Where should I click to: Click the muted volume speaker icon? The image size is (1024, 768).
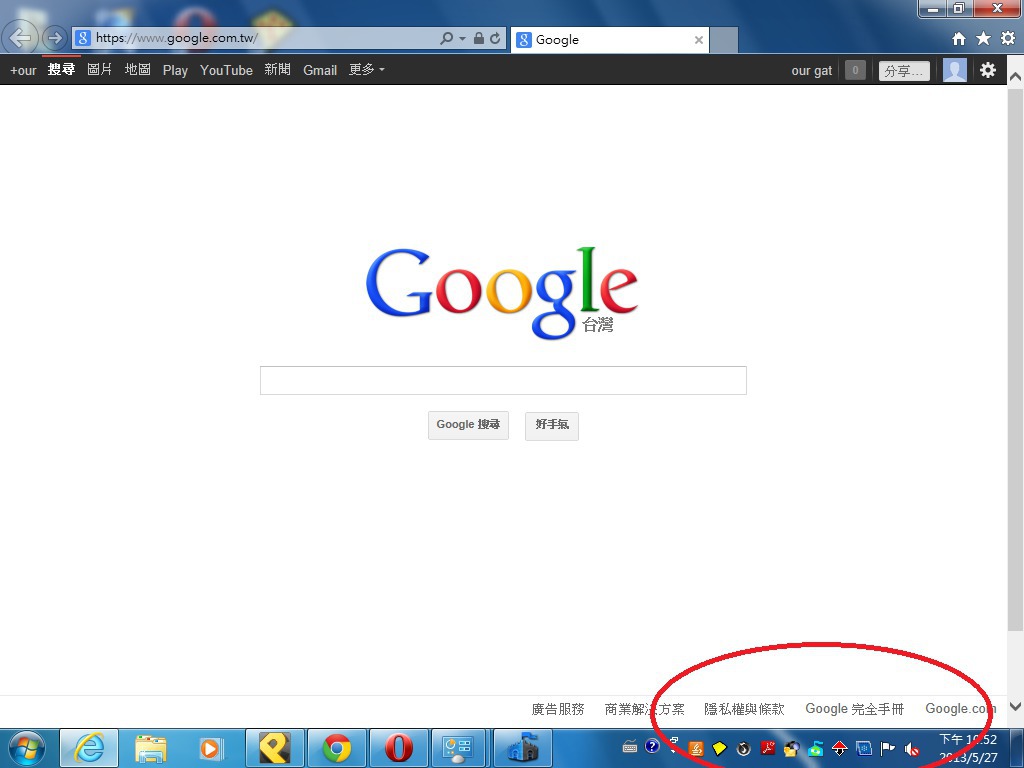(x=912, y=749)
